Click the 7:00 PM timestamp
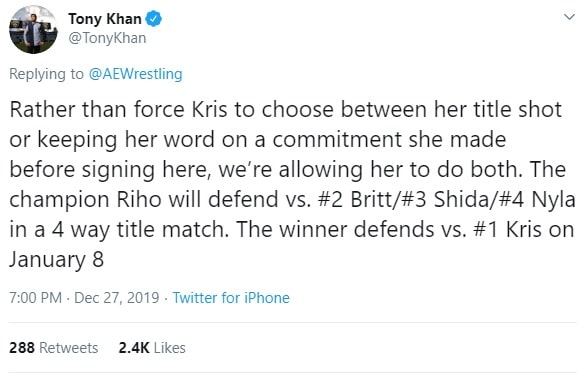Screen dimensions: 584x376 (x=35, y=298)
